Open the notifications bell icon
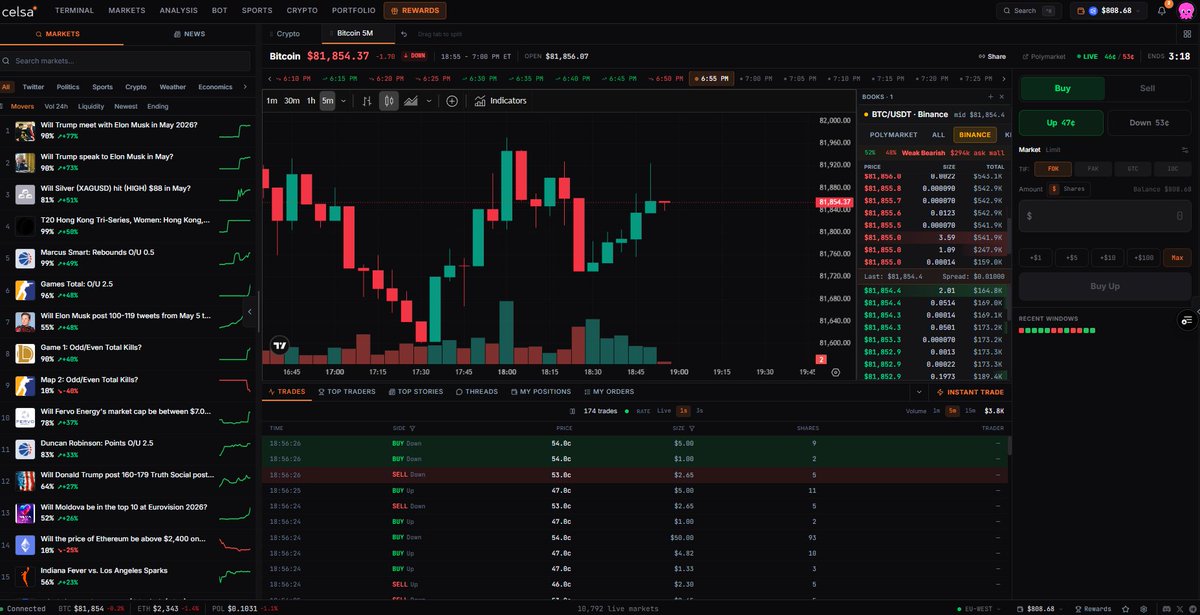The image size is (1200, 615). [x=1161, y=10]
